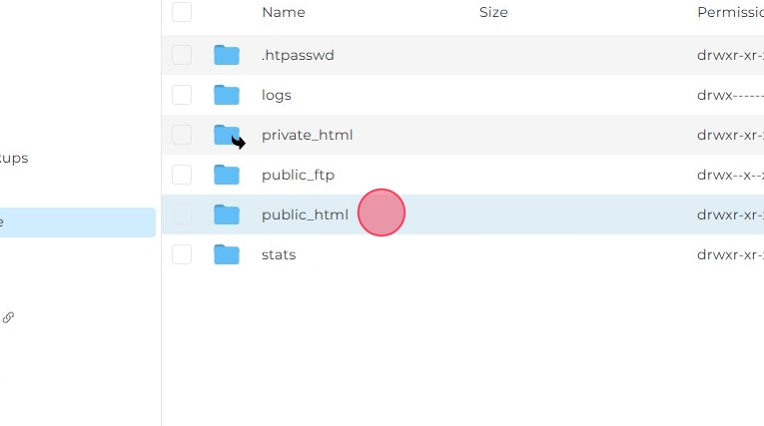Open the private_html folder name
Screen dimensions: 764x426
point(306,135)
